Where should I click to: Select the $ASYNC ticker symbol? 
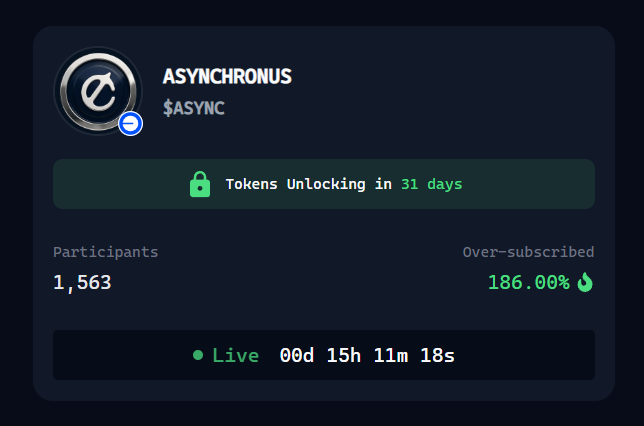pos(194,108)
